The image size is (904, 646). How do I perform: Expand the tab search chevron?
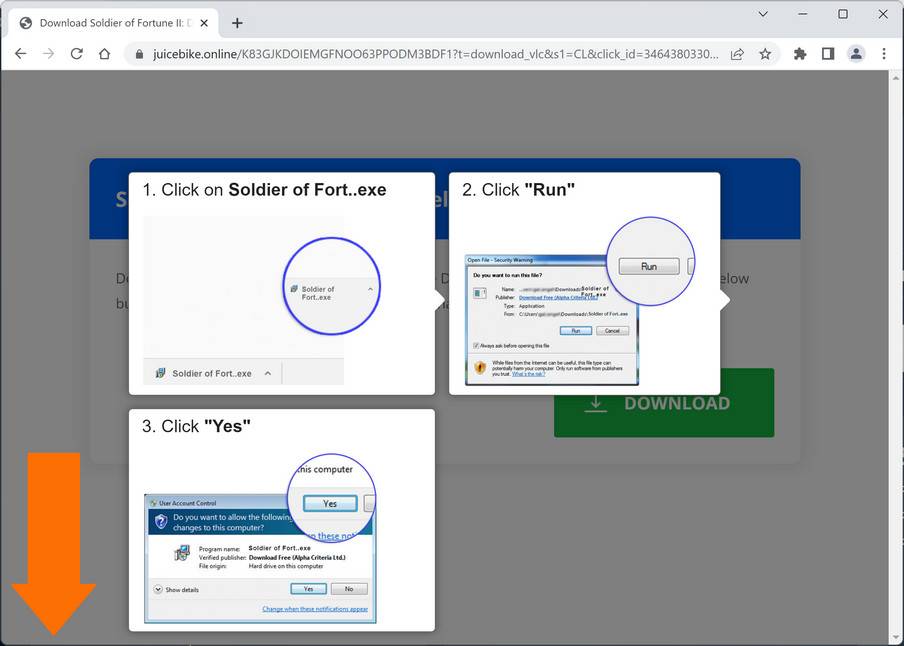point(763,14)
